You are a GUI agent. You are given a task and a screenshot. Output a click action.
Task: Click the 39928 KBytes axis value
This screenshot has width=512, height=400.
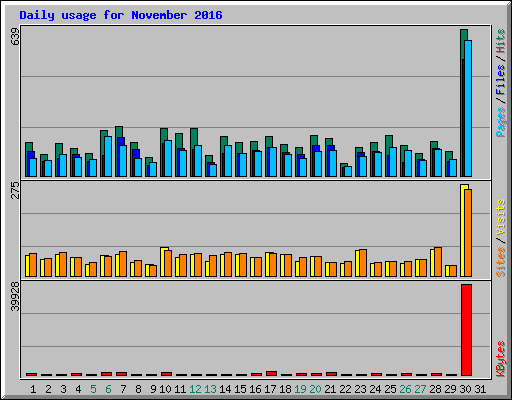(15, 296)
